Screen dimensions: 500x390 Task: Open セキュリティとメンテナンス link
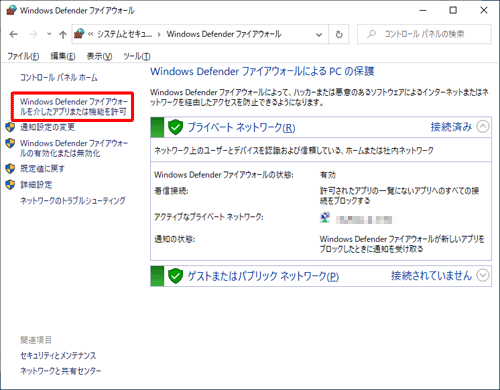[58, 356]
